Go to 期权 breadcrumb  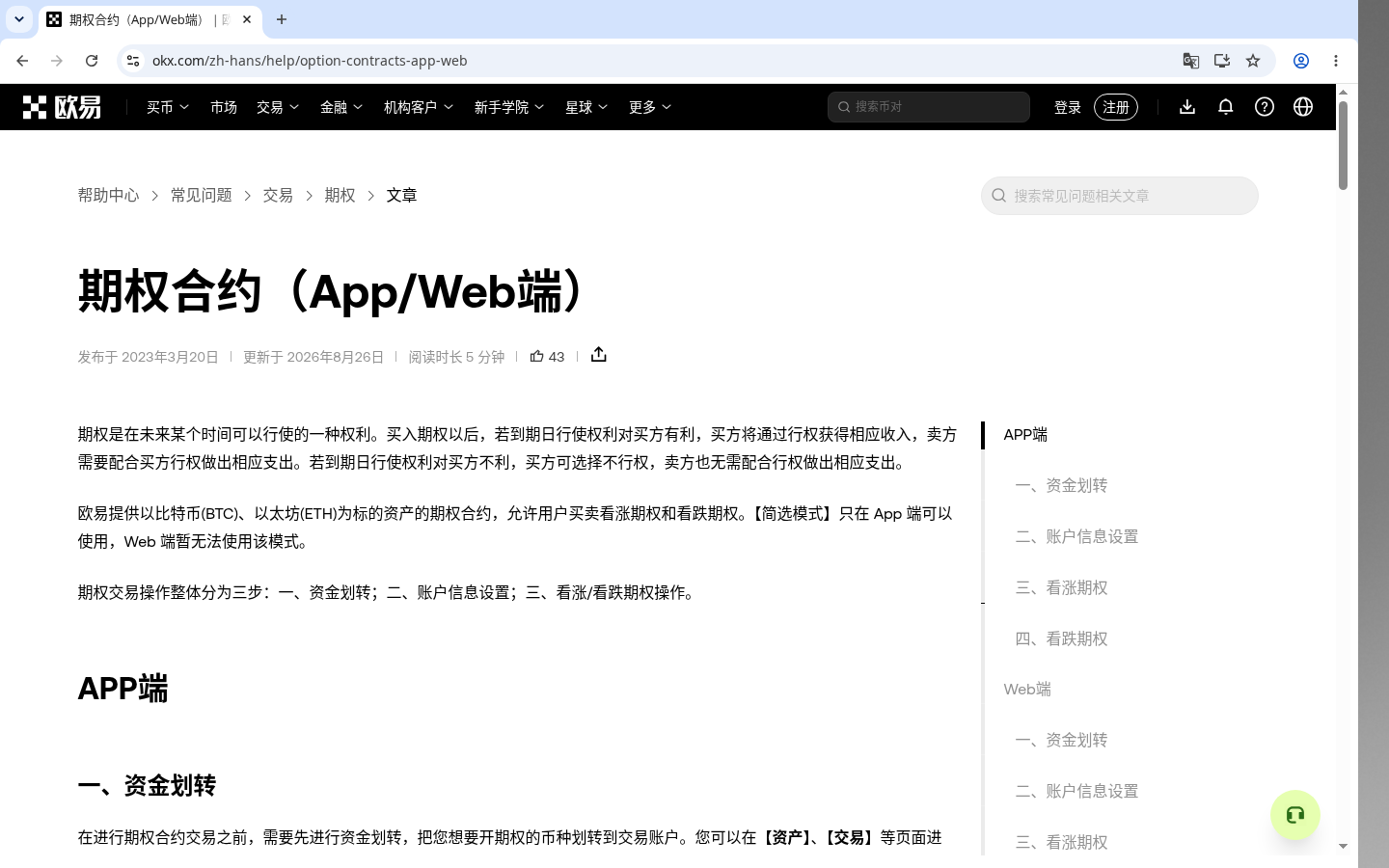(340, 196)
